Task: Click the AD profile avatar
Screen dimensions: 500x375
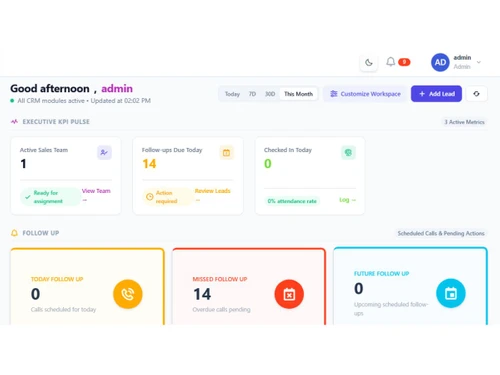Action: point(440,62)
